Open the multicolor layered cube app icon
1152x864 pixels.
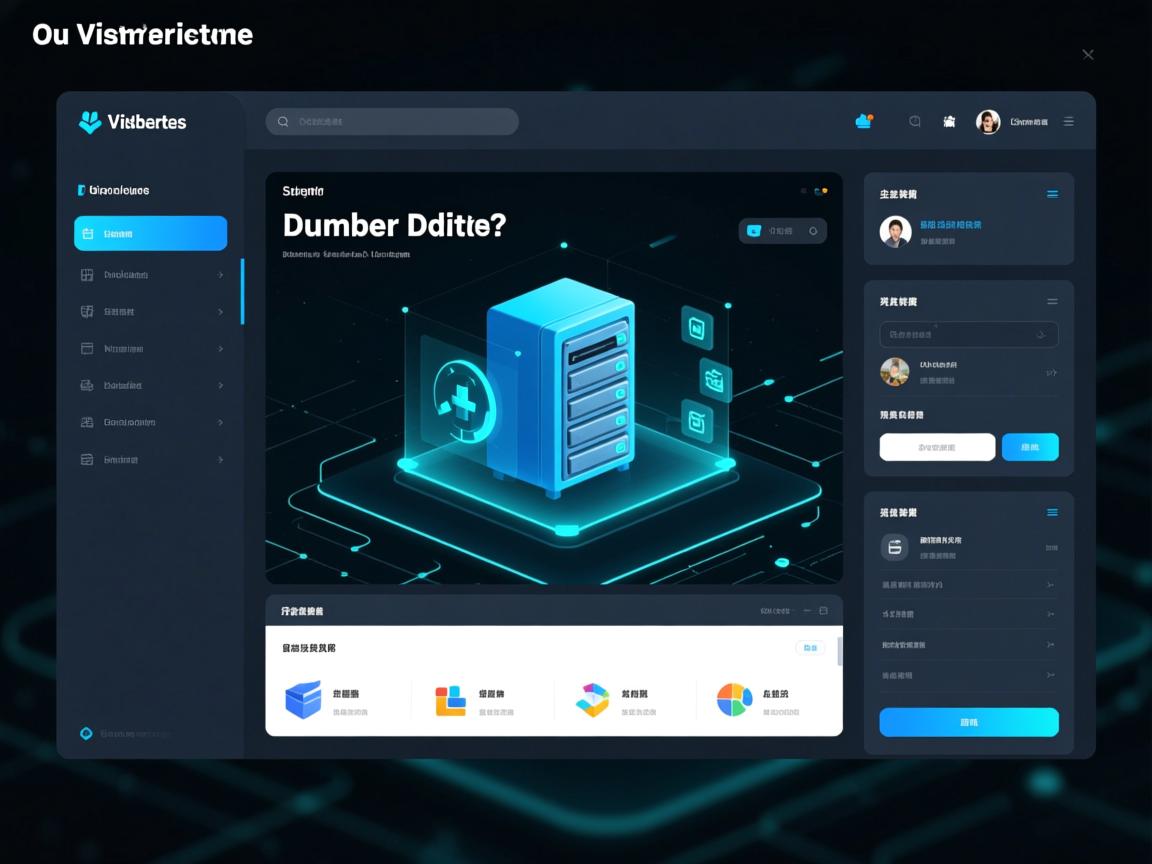coord(592,700)
